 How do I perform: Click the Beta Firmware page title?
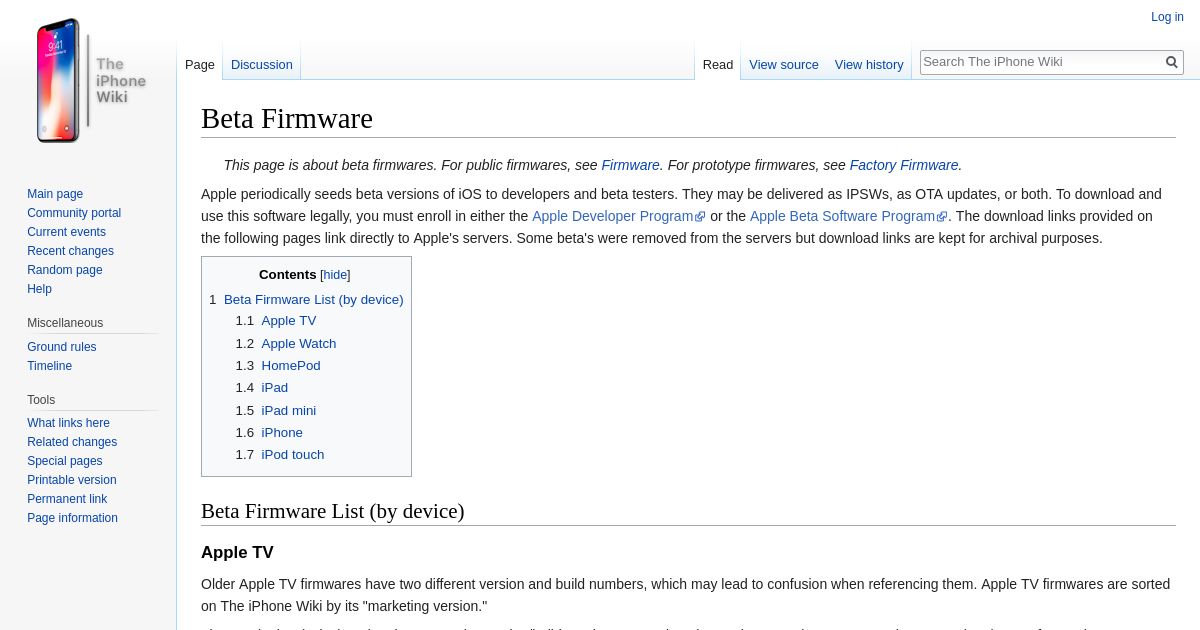coord(287,119)
